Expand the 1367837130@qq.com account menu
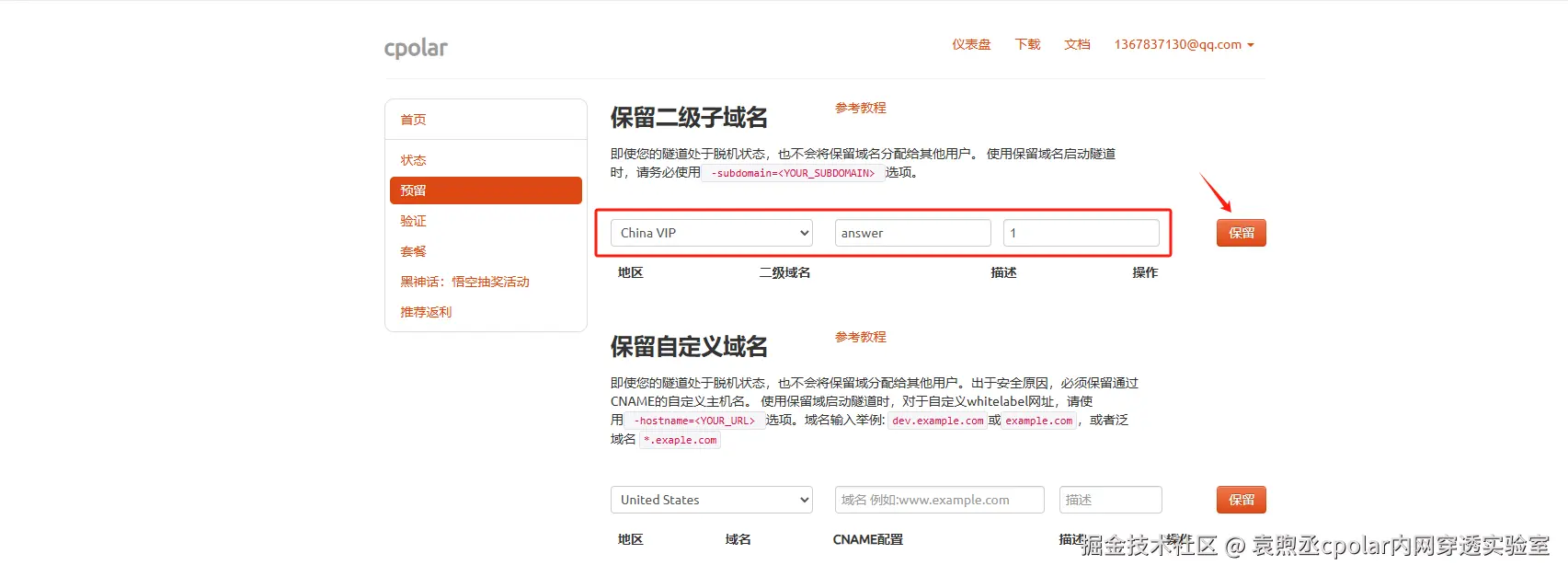Screen dimensions: 1568x577 pos(1184,44)
